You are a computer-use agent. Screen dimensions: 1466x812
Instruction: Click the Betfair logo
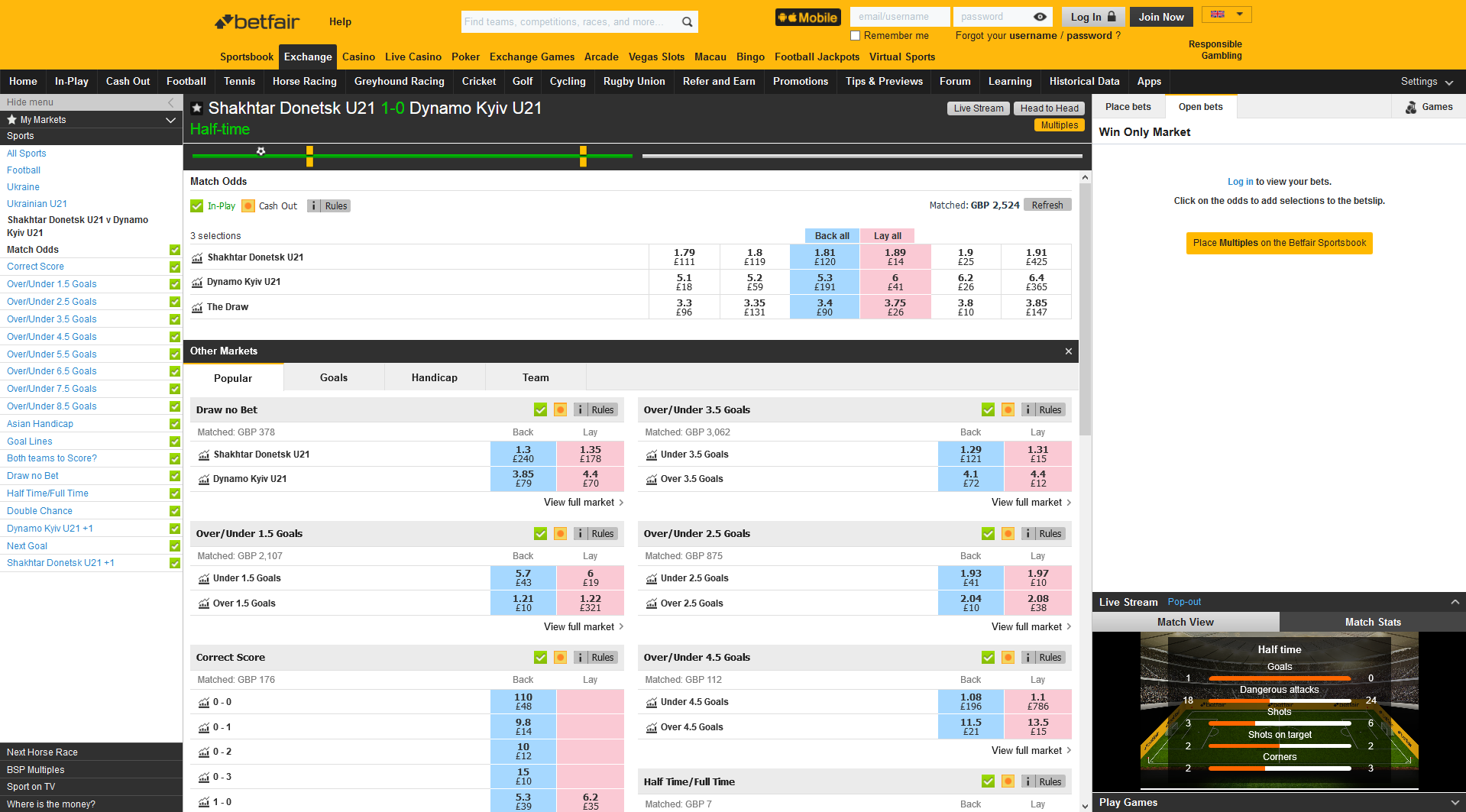coord(257,21)
